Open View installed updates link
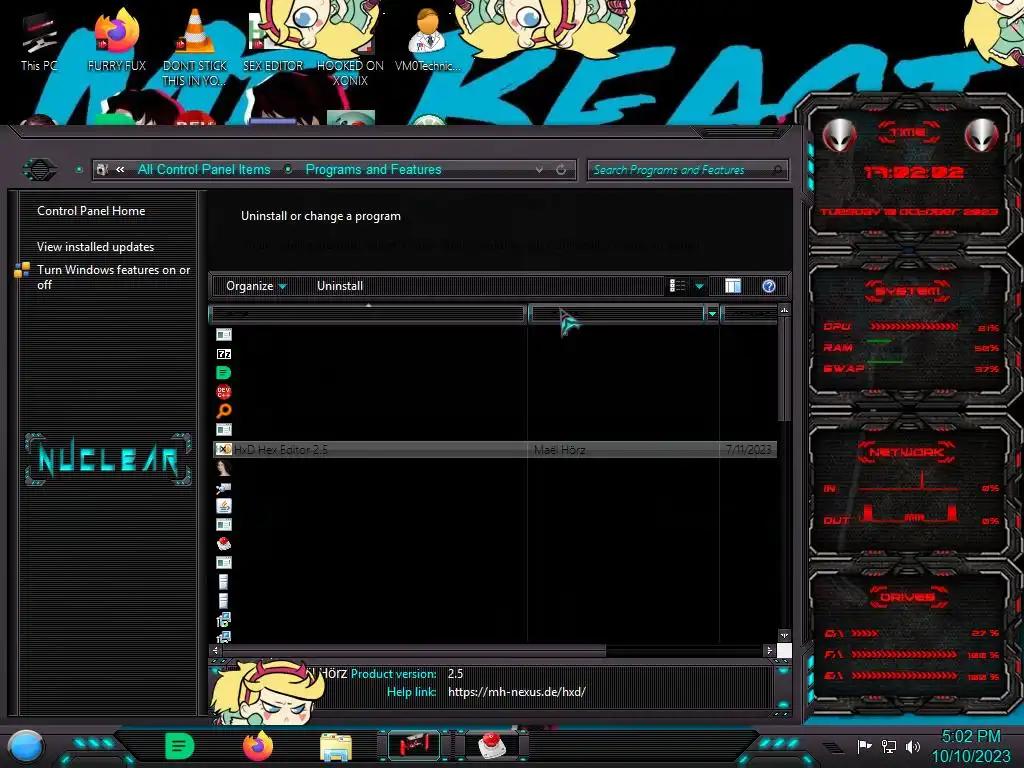Image resolution: width=1024 pixels, height=768 pixels. (95, 247)
